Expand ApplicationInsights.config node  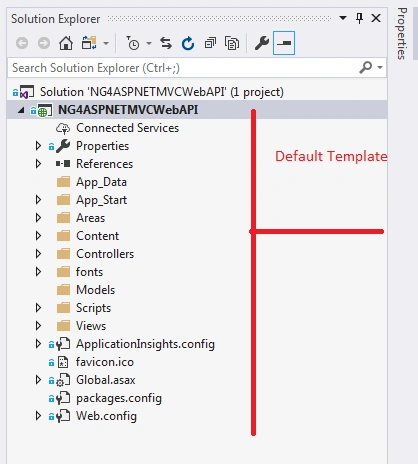click(x=38, y=344)
